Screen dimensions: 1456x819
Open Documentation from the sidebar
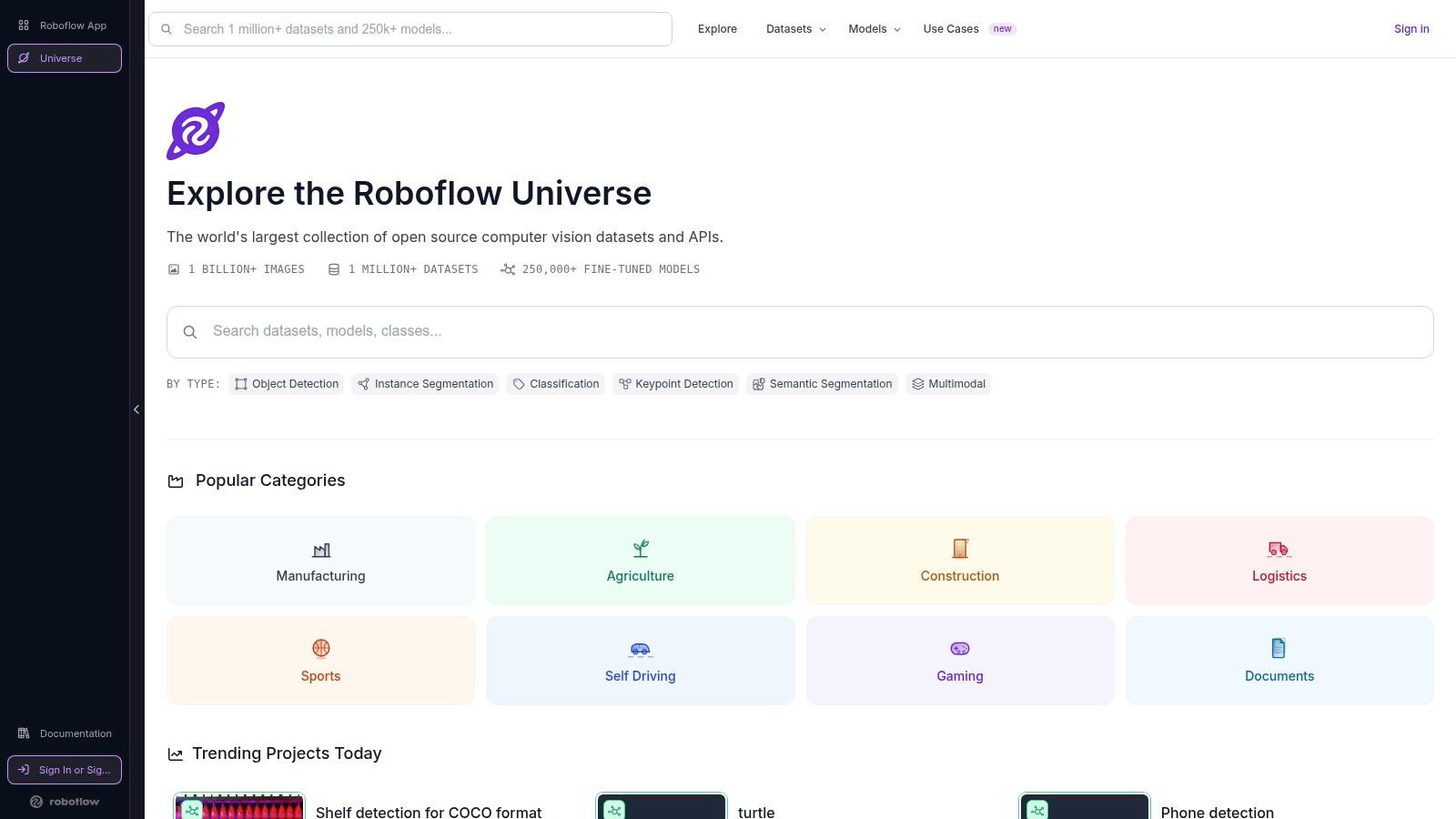64,733
